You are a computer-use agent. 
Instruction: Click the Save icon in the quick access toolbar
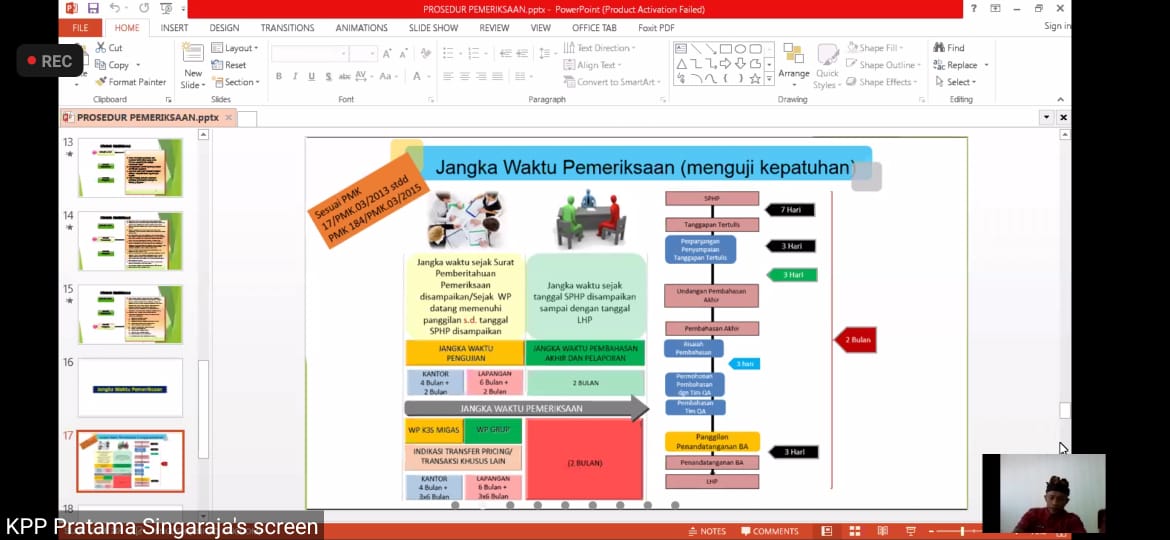click(x=93, y=8)
